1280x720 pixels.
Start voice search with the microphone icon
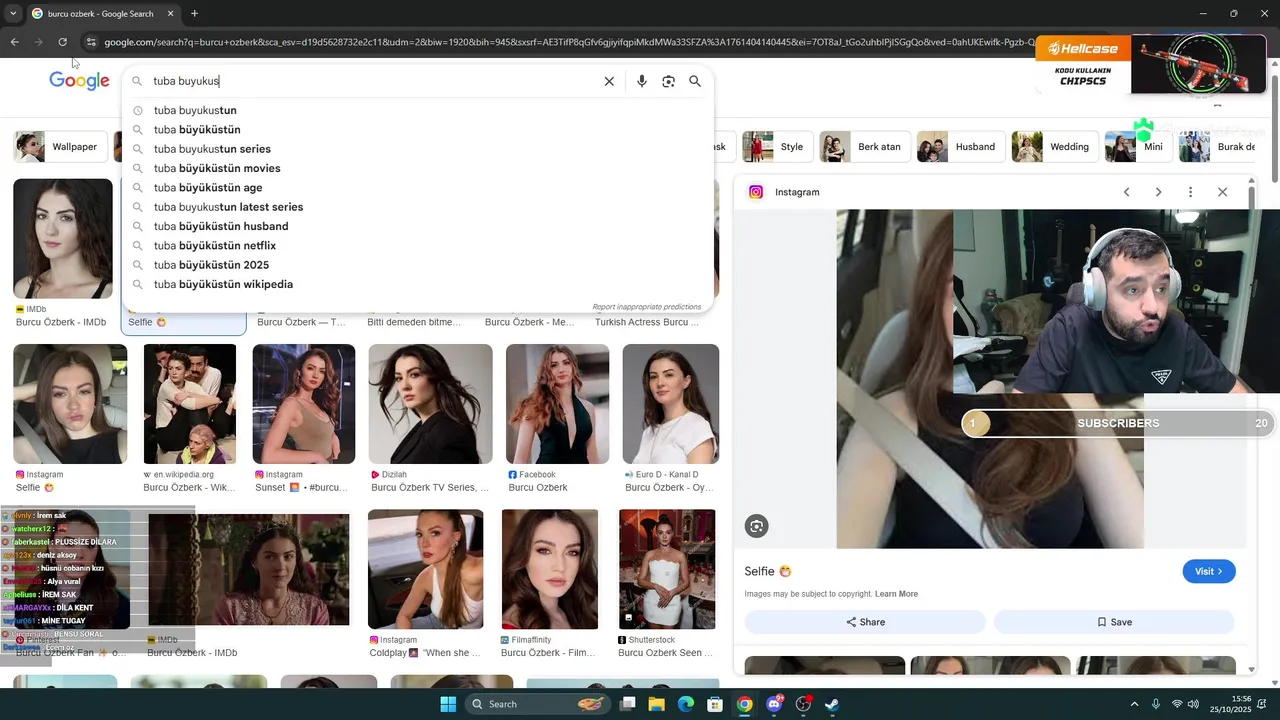641,81
